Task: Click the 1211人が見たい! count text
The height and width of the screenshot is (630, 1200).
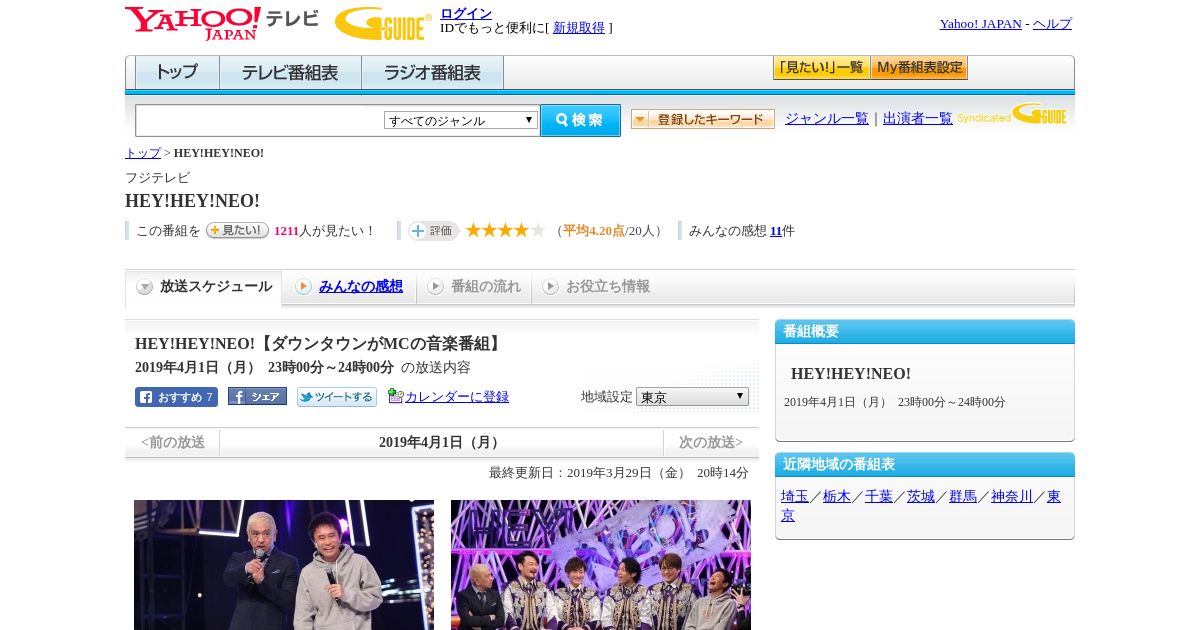Action: [x=324, y=230]
